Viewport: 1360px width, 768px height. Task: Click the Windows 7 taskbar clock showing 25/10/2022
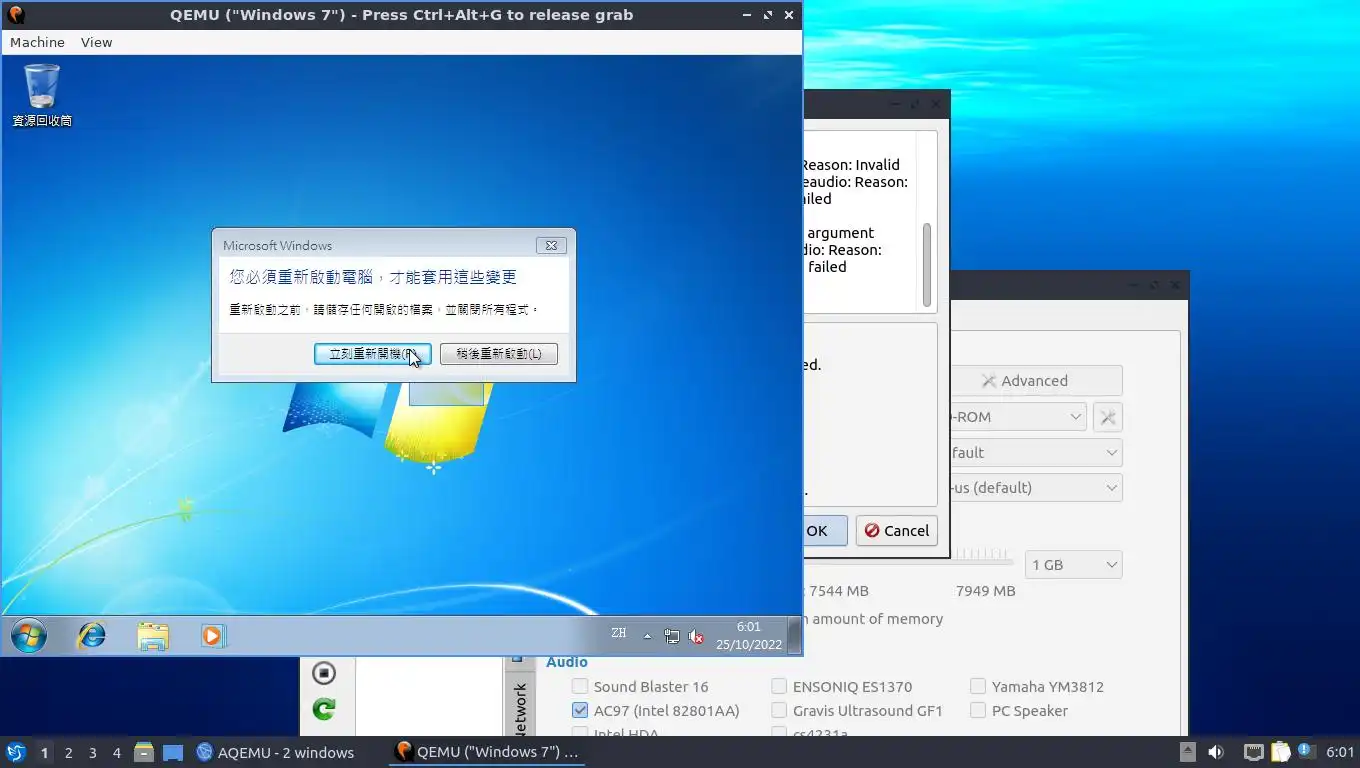point(749,636)
